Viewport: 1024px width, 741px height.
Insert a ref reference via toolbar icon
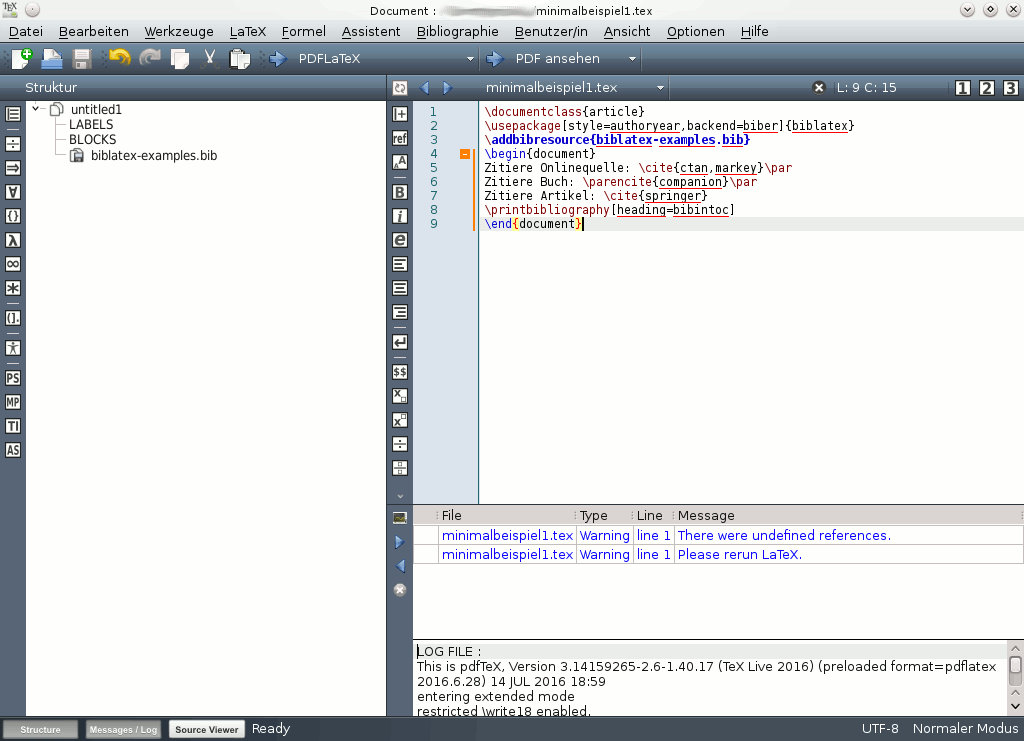click(x=400, y=138)
